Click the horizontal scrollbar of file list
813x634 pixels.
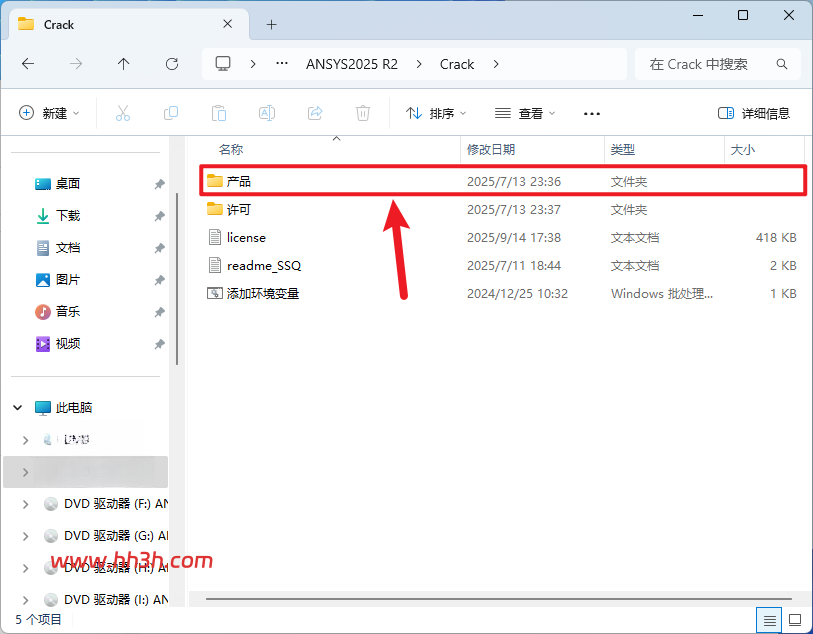click(x=498, y=599)
